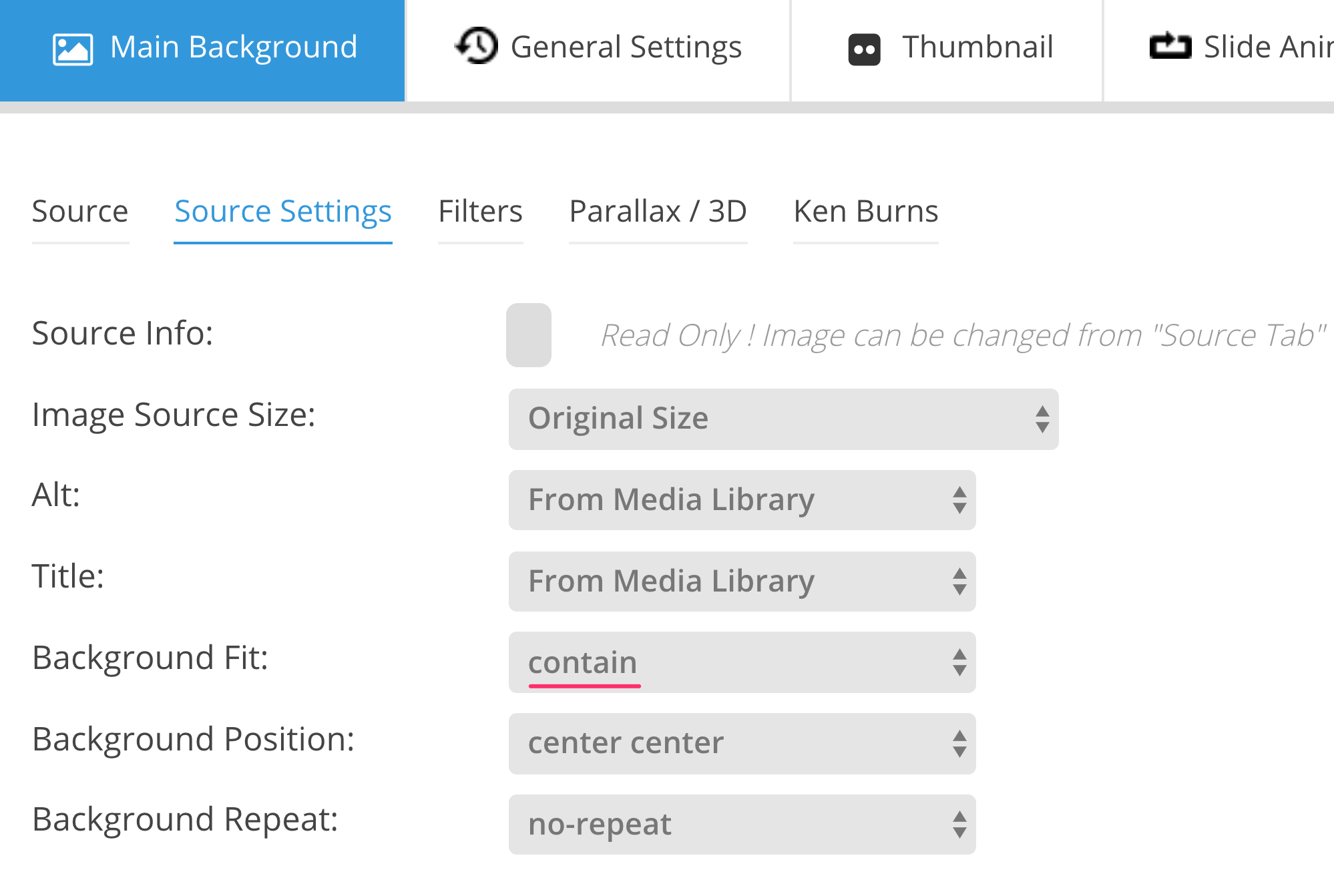Change Background Fit contain dropdown
This screenshot has height=896, width=1334.
point(742,662)
